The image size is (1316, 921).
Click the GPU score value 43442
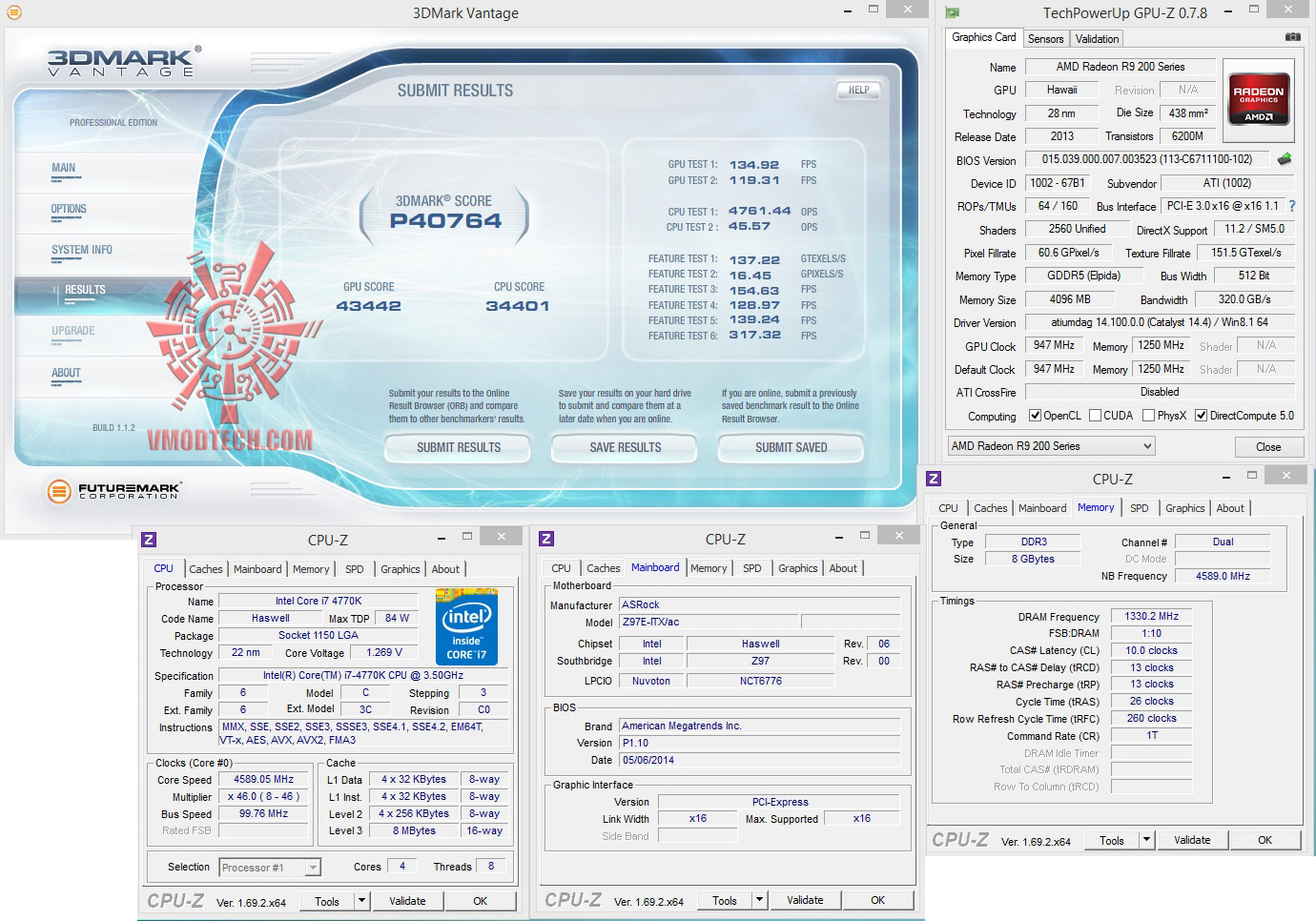pos(368,306)
